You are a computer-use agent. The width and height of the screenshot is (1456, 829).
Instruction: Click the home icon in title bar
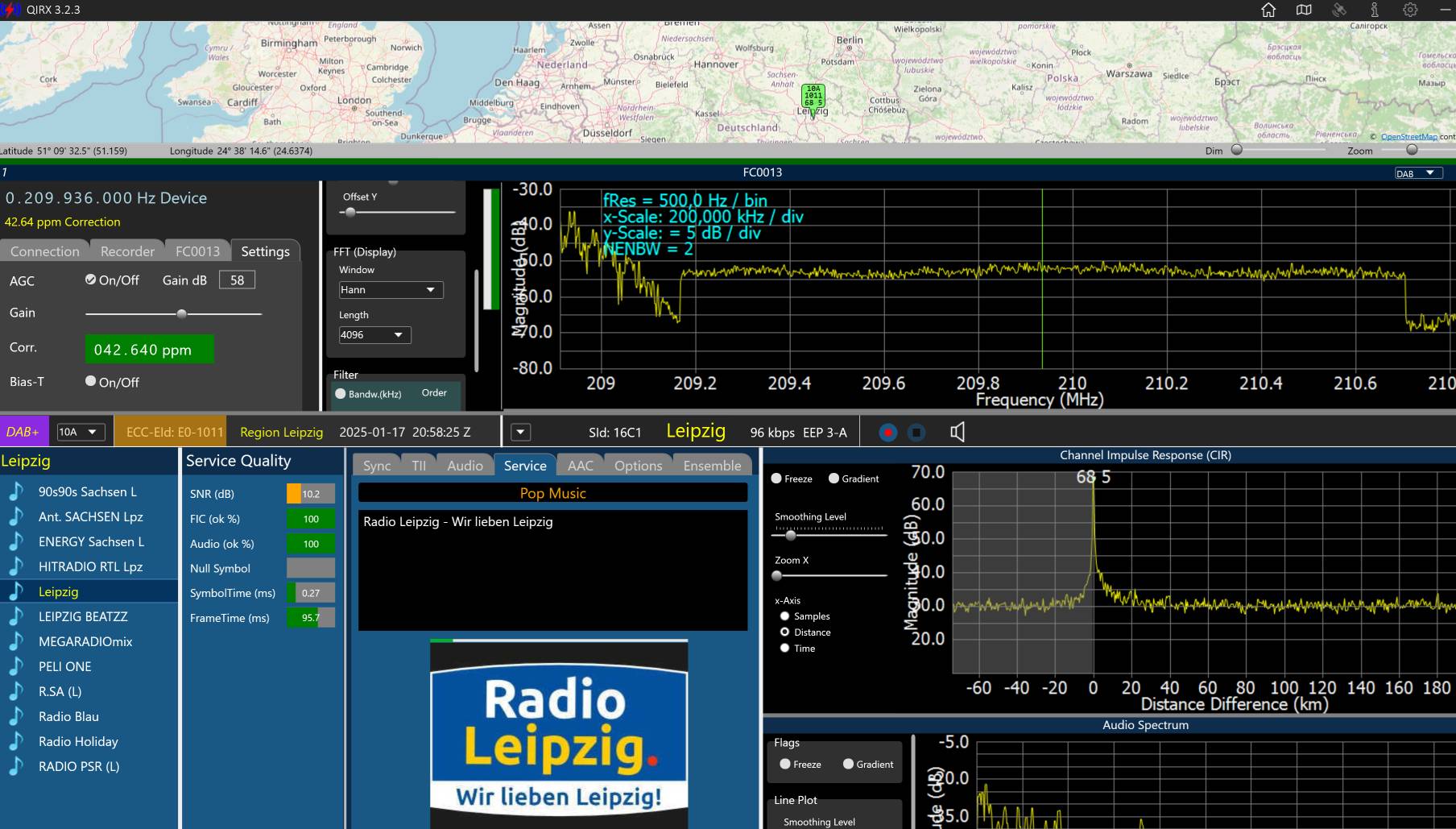point(1268,10)
